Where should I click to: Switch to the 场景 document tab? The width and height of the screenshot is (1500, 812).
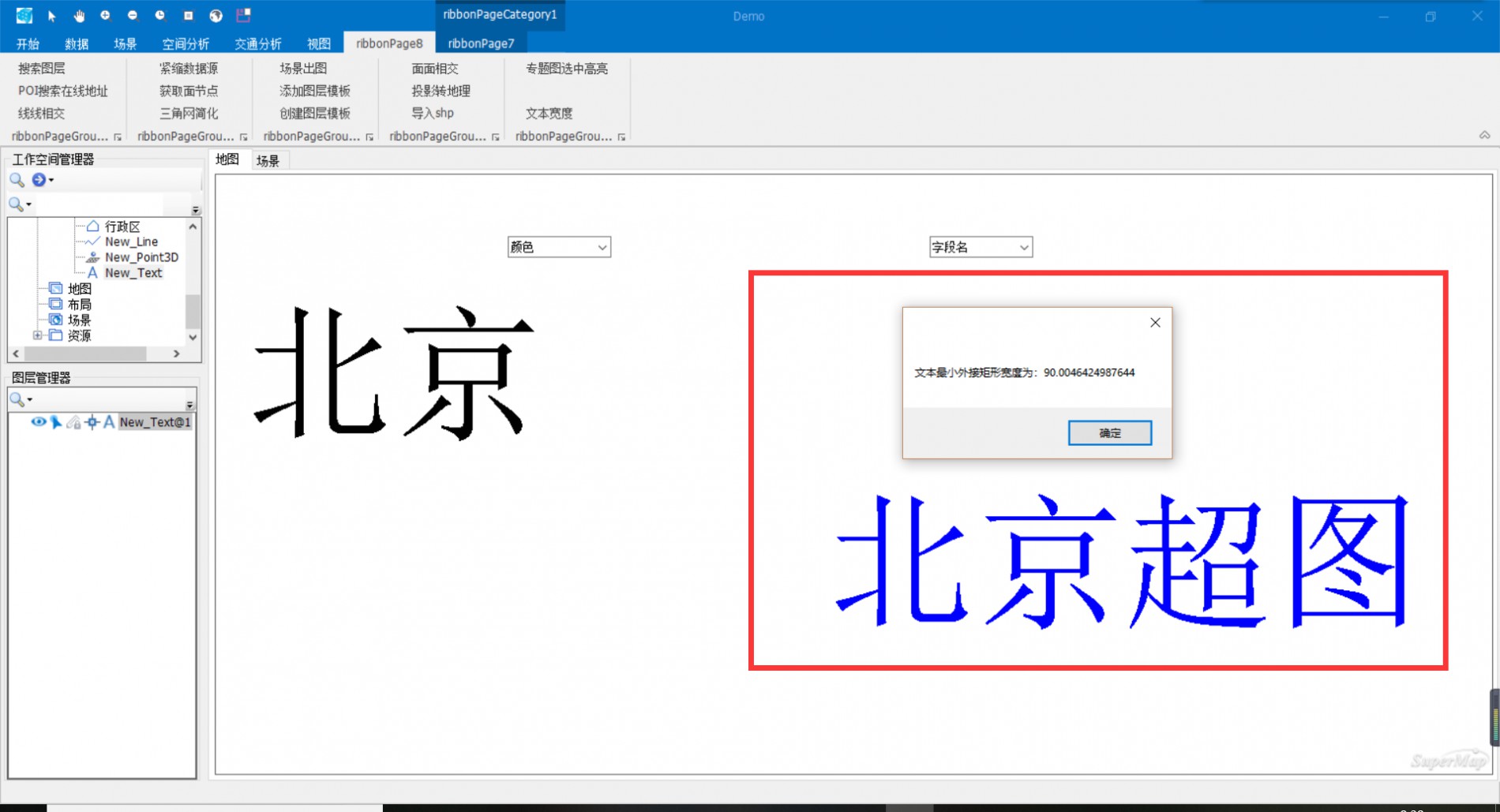268,160
